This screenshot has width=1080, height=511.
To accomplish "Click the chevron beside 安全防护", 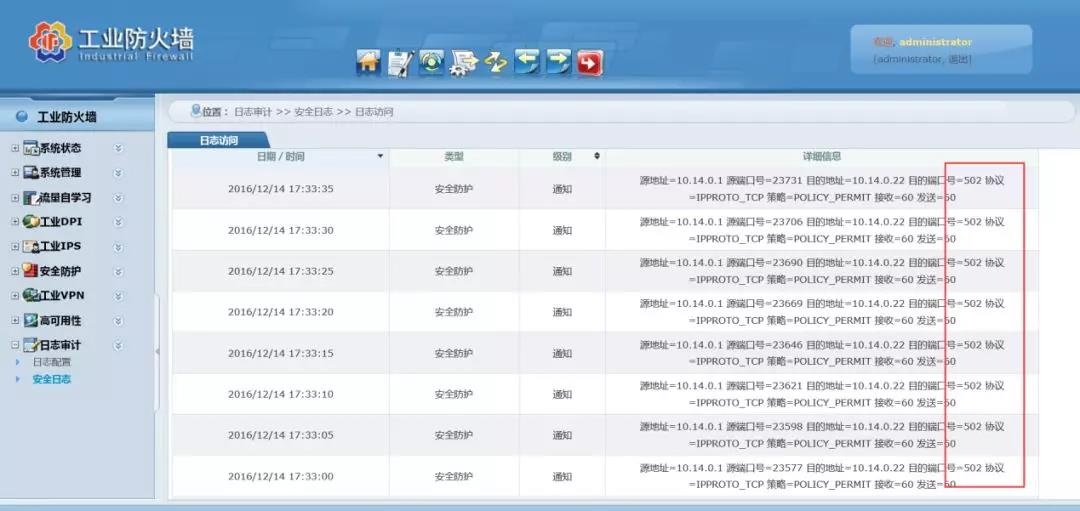I will click(118, 271).
